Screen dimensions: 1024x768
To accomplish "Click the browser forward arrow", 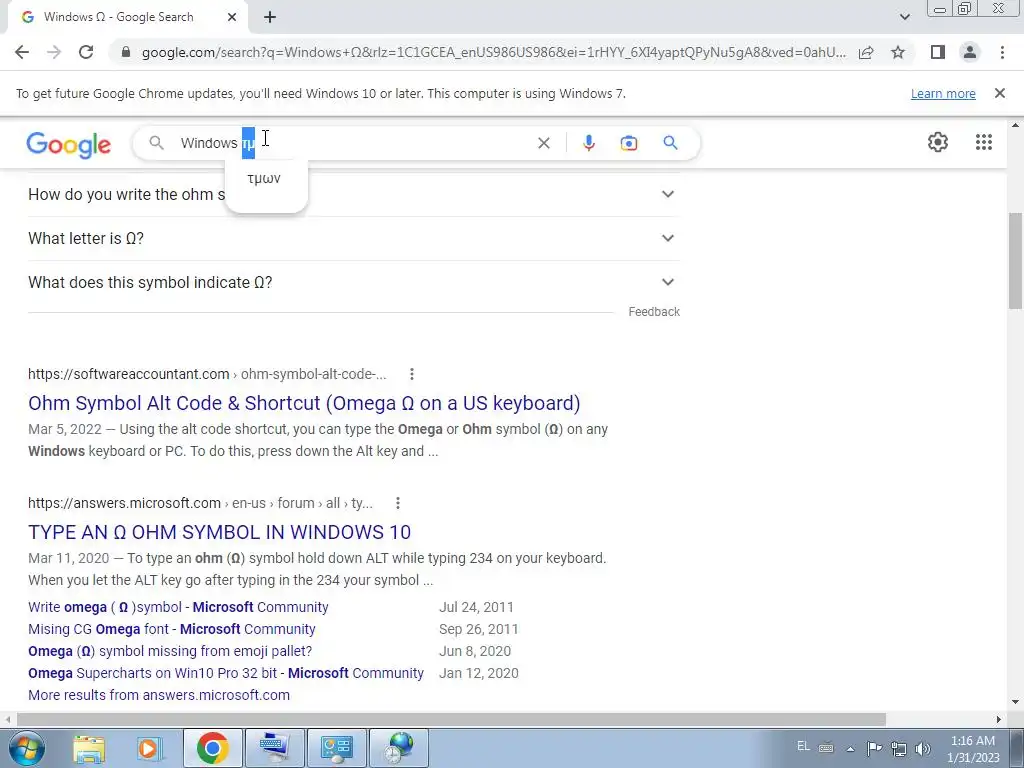I will click(x=54, y=52).
